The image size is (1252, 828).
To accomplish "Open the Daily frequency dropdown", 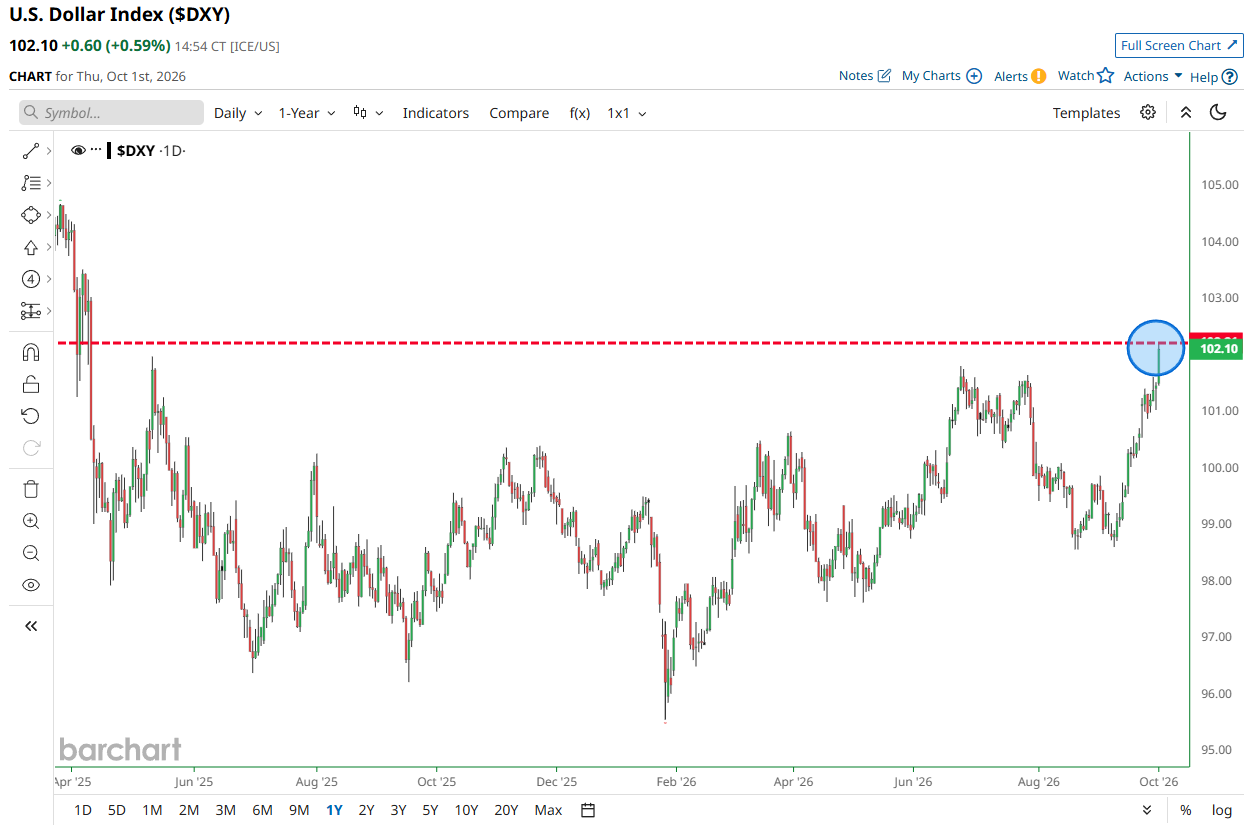I will pos(238,113).
